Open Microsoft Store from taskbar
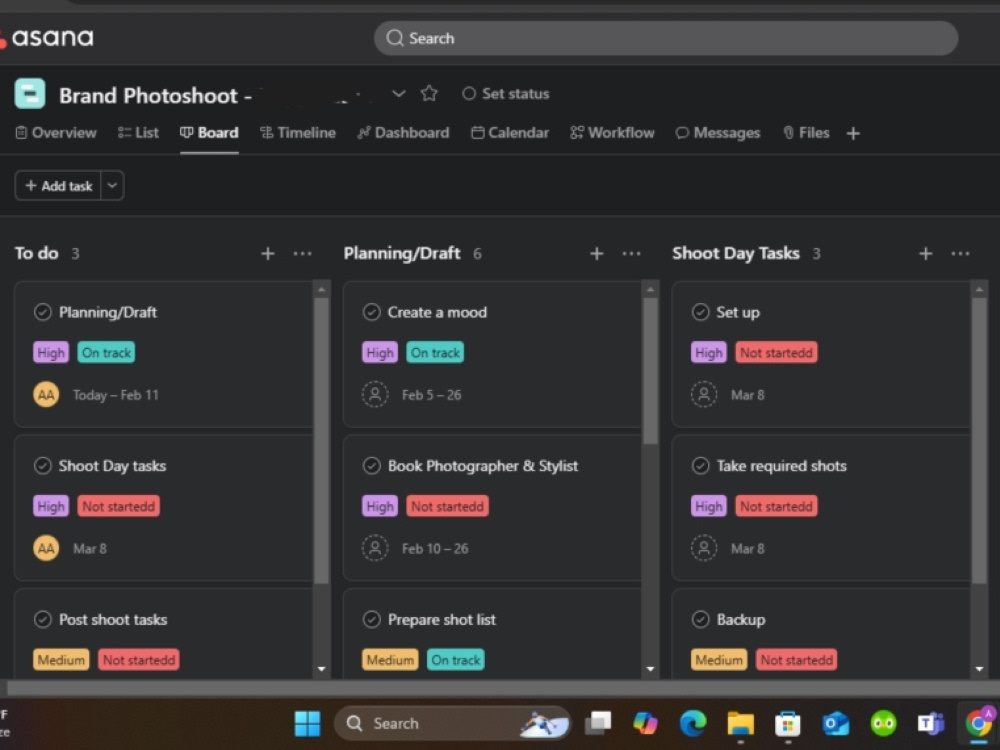Viewport: 1000px width, 750px height. click(x=788, y=723)
